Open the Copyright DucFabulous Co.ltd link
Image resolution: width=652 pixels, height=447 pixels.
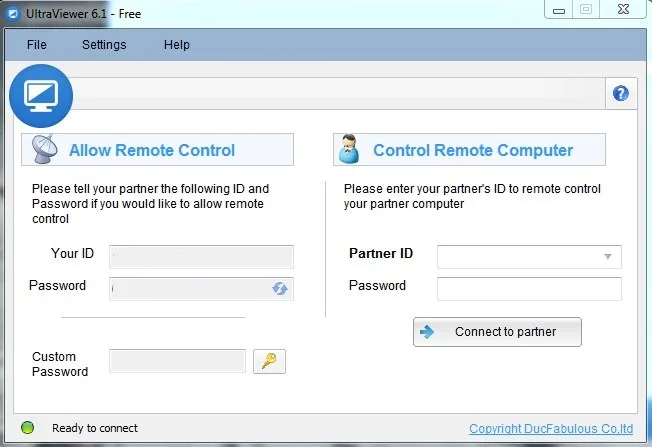(551, 429)
